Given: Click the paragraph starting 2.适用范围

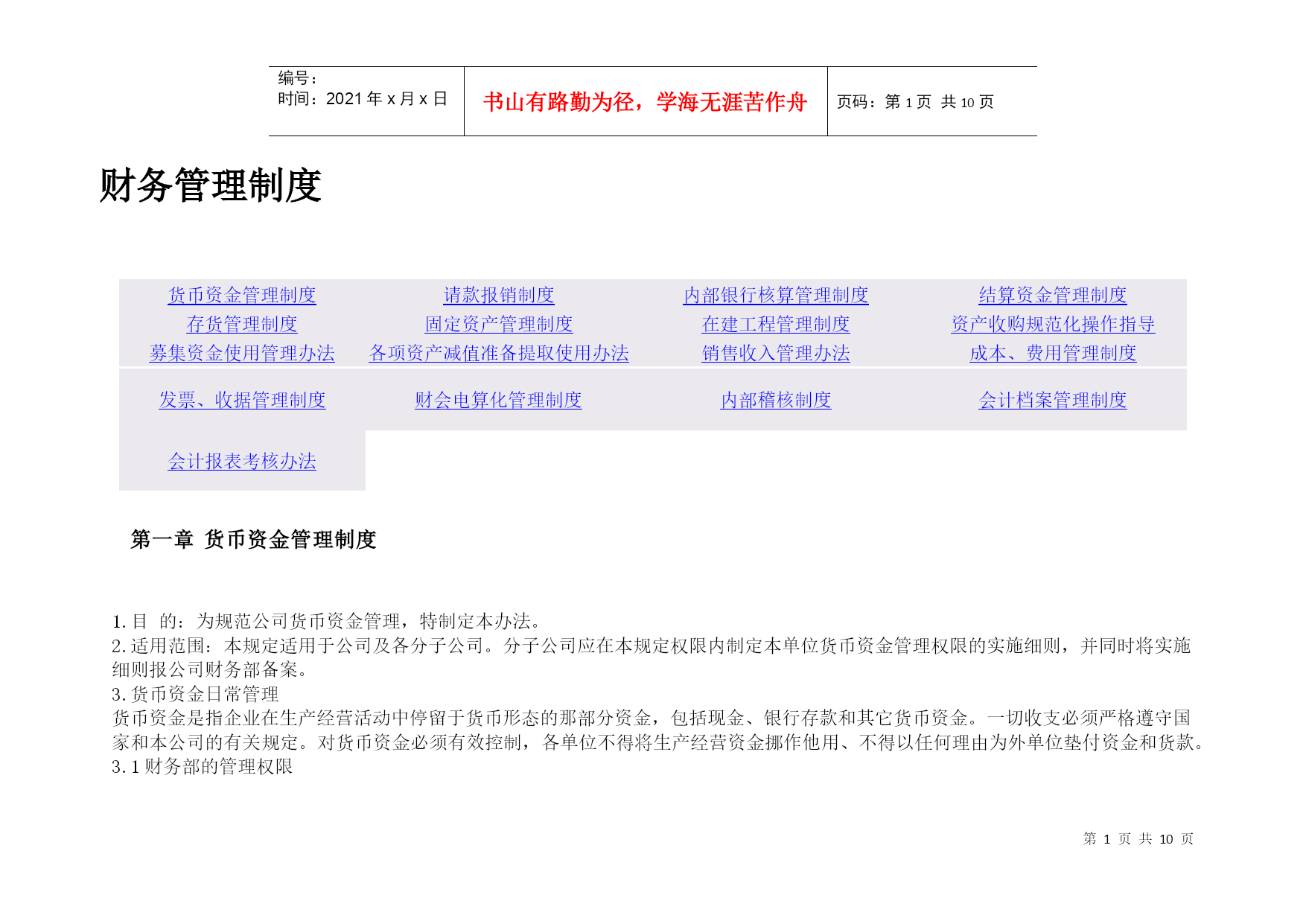Looking at the screenshot, I should click(652, 658).
